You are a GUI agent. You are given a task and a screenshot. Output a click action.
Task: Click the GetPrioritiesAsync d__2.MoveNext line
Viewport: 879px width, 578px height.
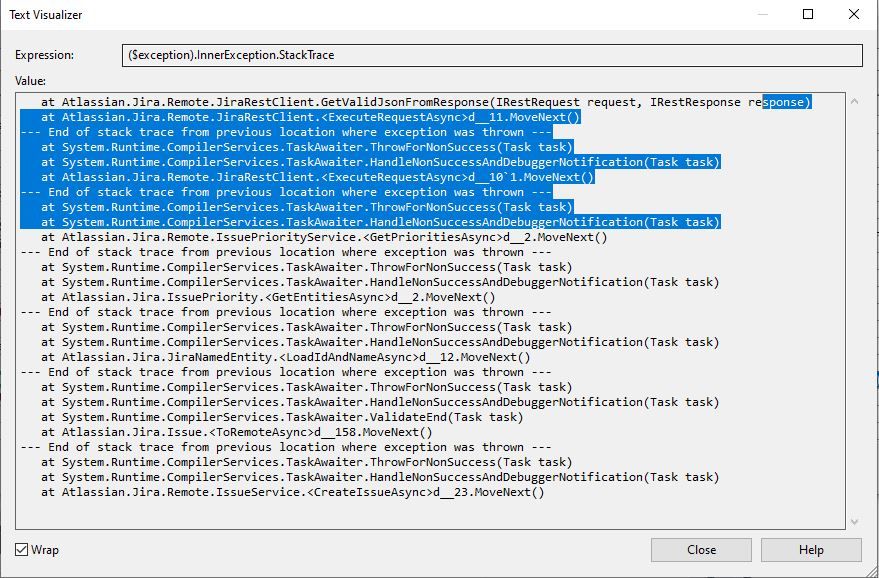324,237
